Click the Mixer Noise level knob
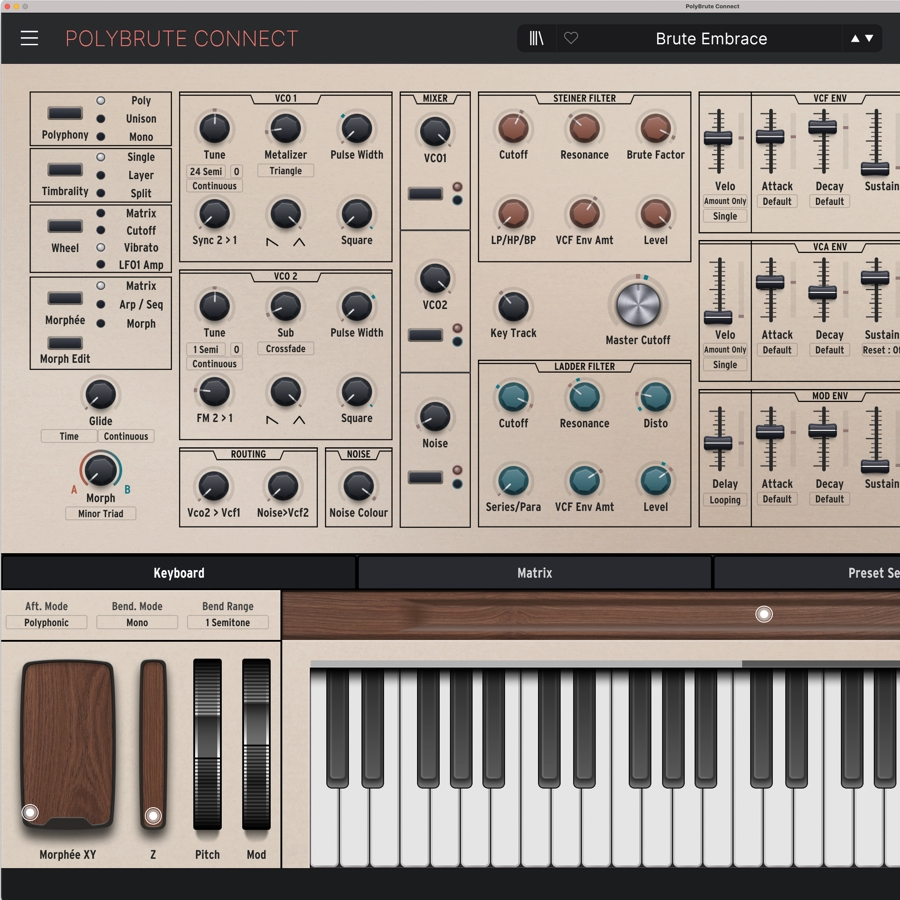 pos(435,417)
